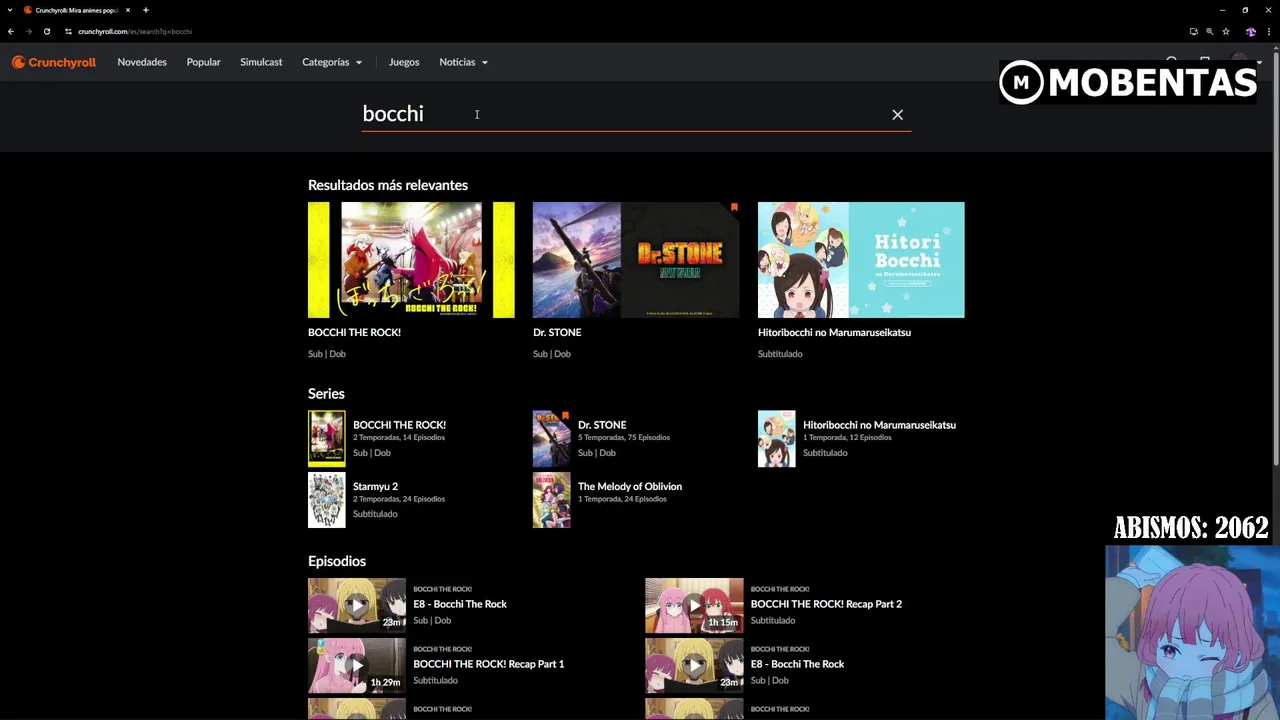This screenshot has width=1280, height=720.
Task: Open Hitoribocchi no Marumaruseikatsu title under top results
Action: (x=834, y=332)
